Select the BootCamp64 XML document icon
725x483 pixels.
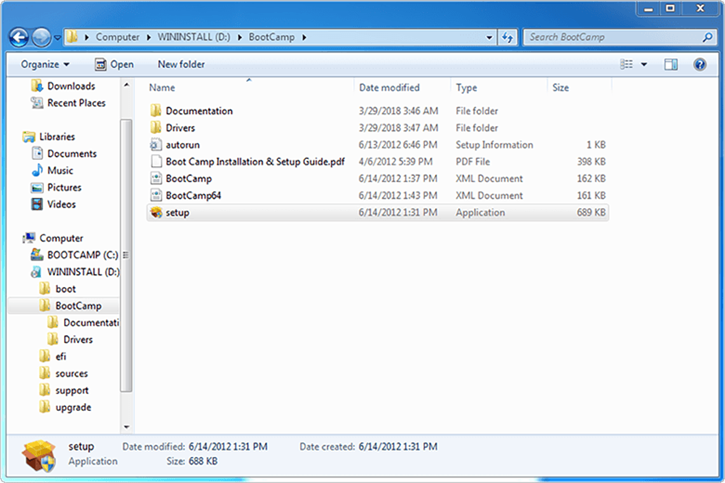[156, 196]
